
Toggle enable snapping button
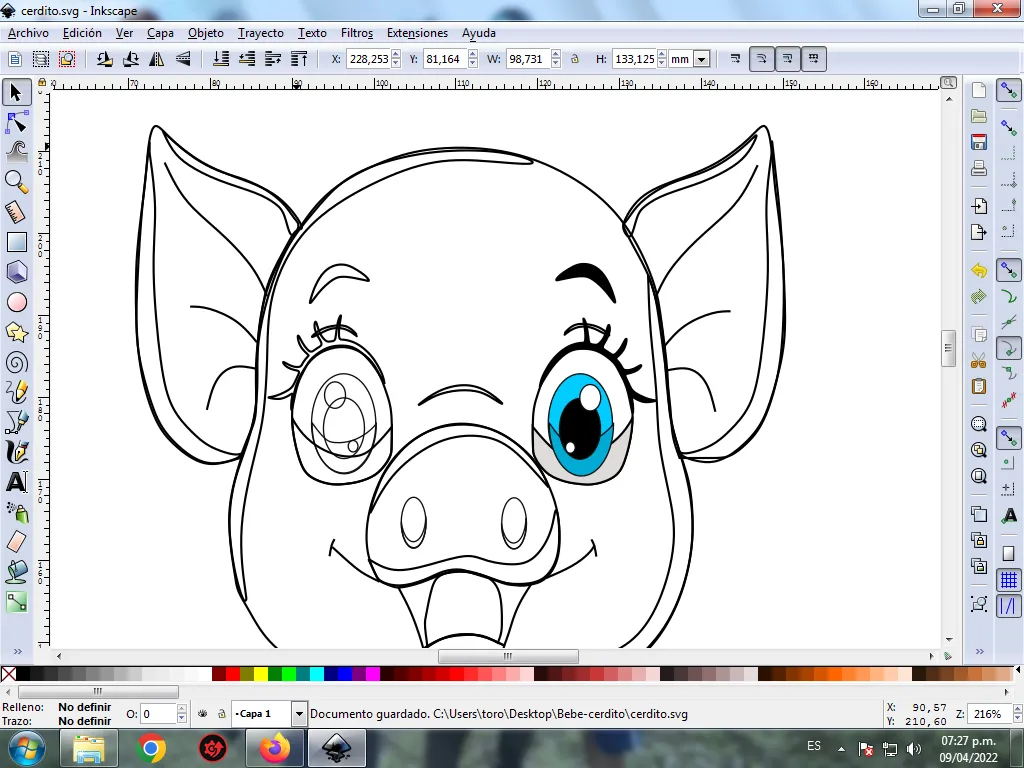tap(1009, 91)
